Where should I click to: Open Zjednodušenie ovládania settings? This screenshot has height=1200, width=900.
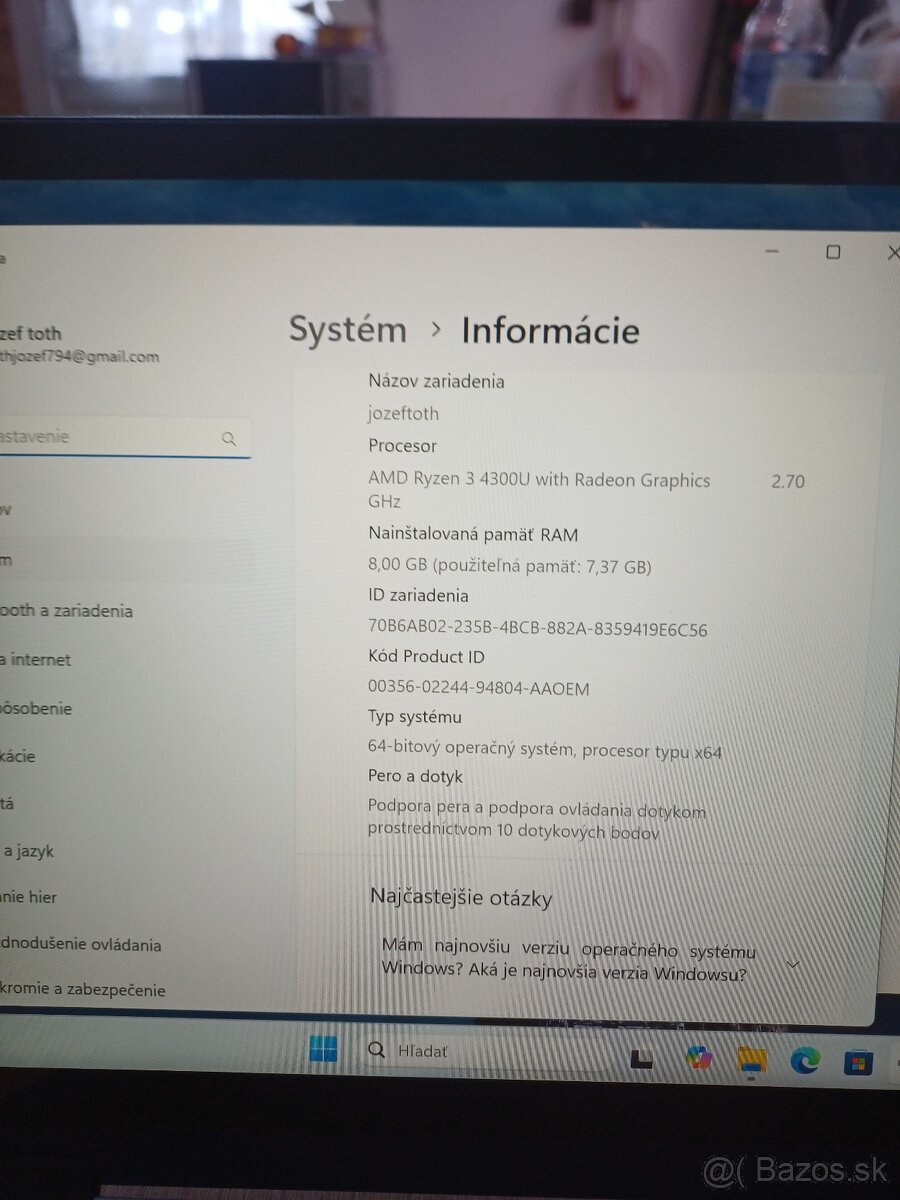[80, 944]
